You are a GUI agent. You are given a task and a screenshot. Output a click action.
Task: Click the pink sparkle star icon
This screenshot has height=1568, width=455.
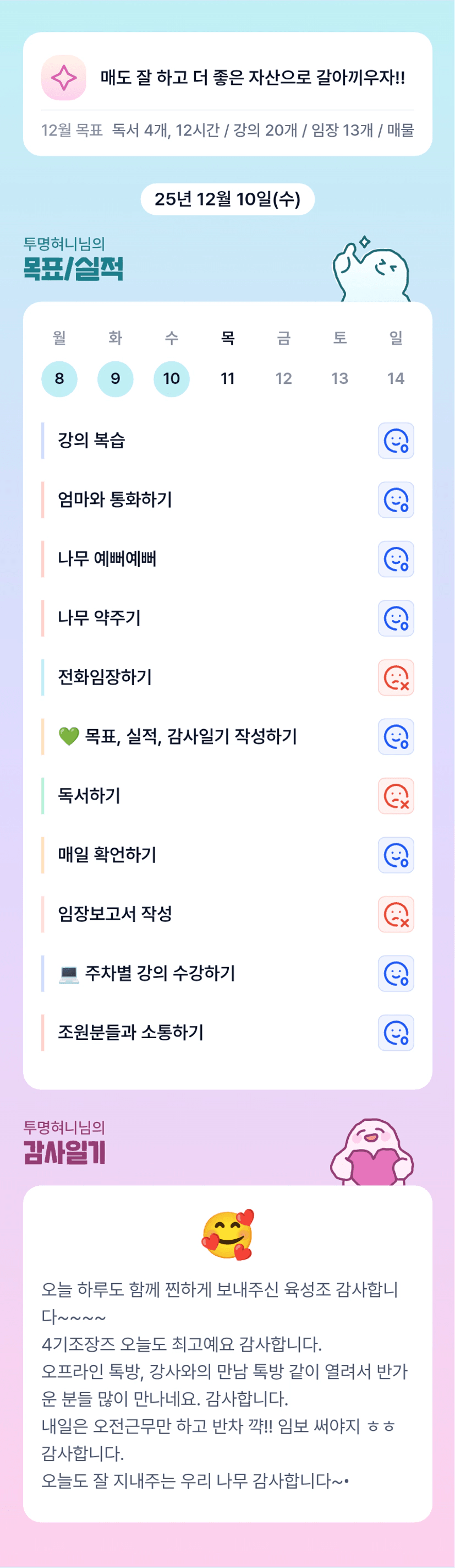click(64, 77)
